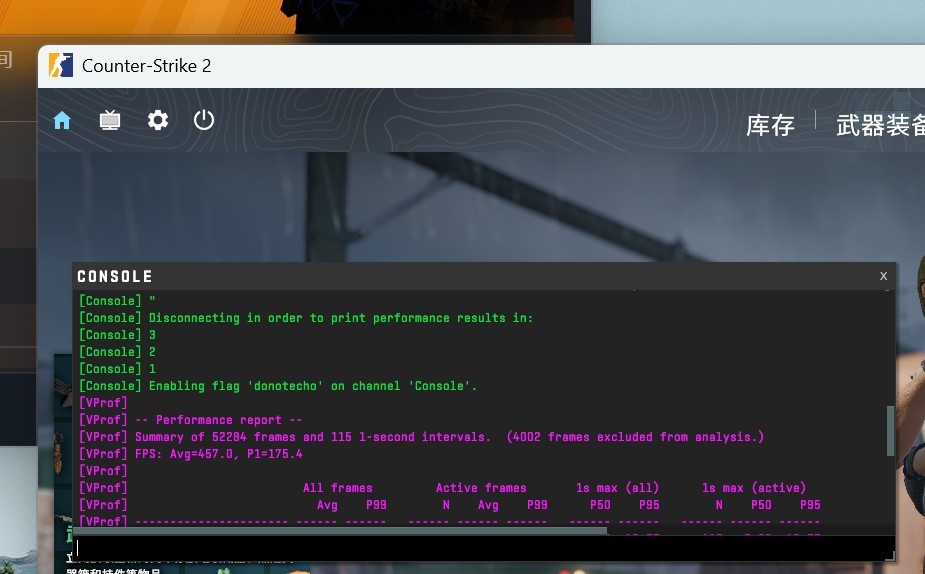
Task: Close the console with the x button
Action: pos(883,275)
